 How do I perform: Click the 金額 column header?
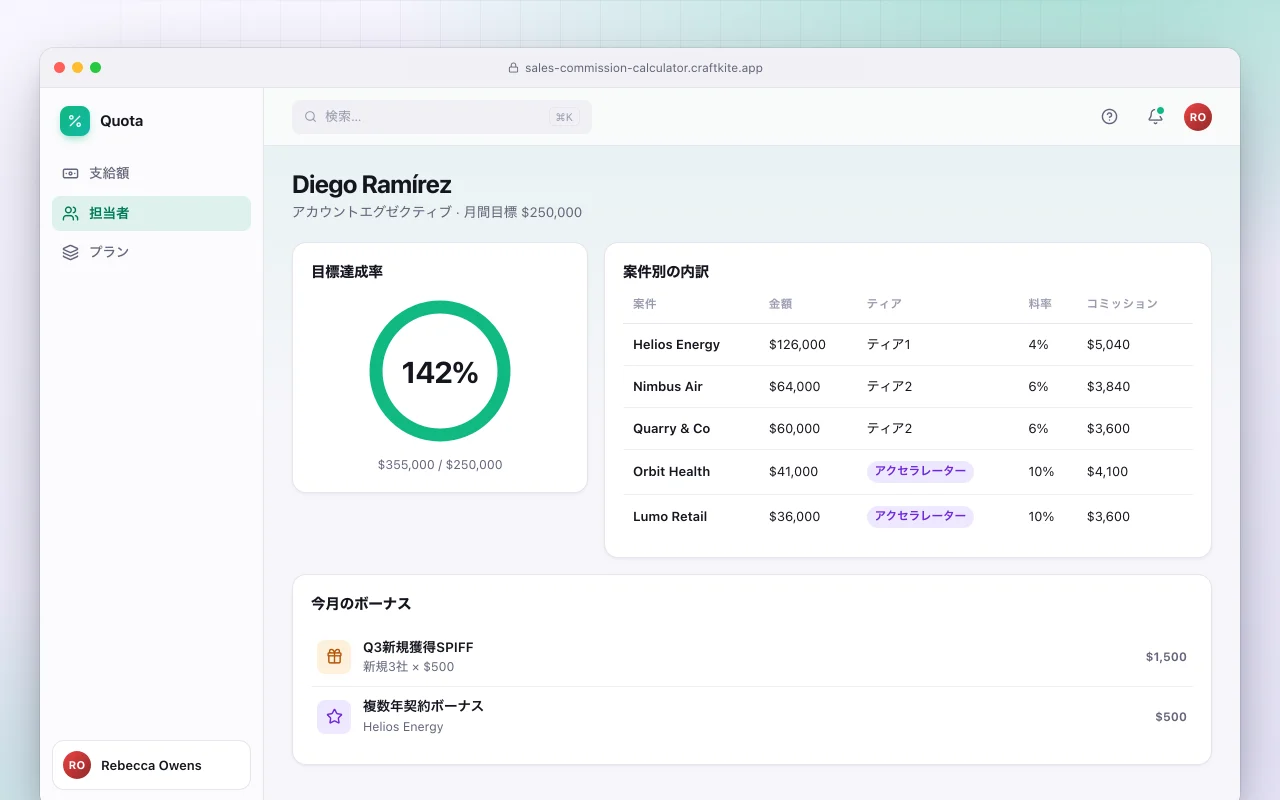[780, 304]
